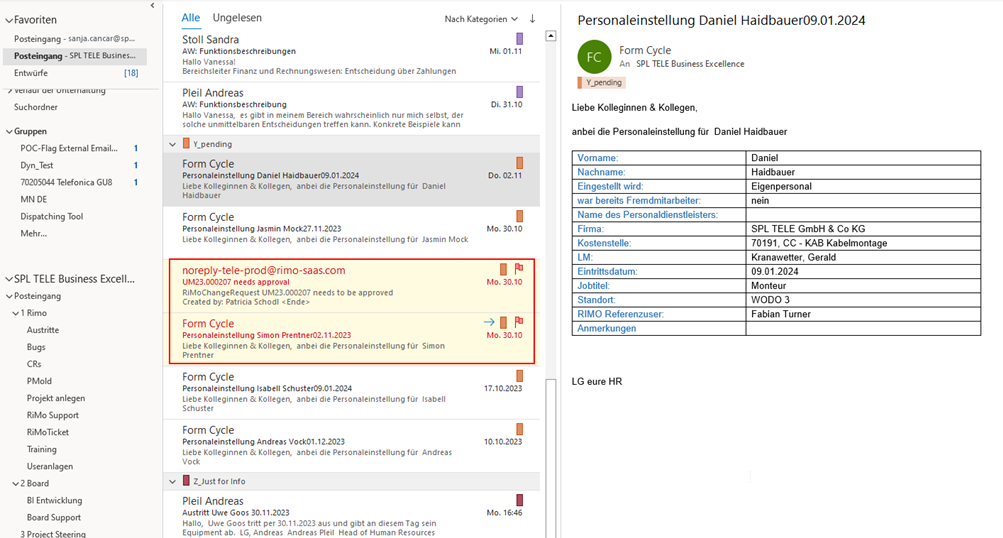
Task: Click the Y_pending tag in reading pane
Action: click(x=601, y=83)
